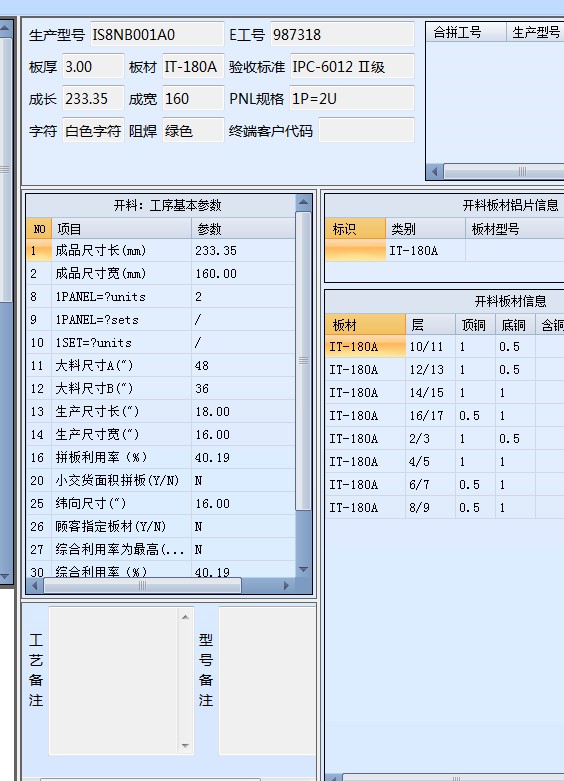Click the E工号 field showing 987318
This screenshot has height=781, width=564.
coord(342,35)
